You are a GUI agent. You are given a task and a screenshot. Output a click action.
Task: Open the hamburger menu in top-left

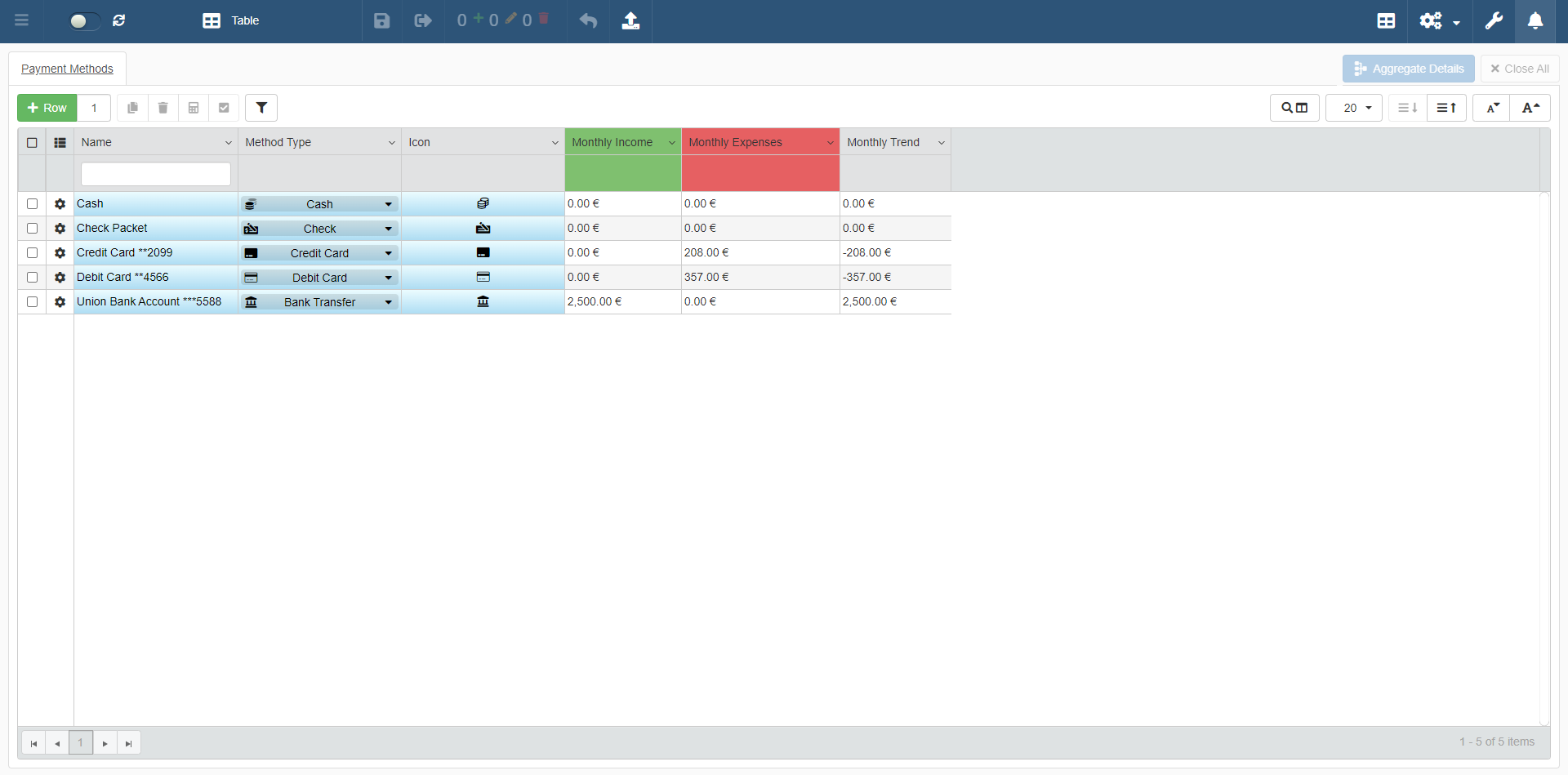[22, 21]
